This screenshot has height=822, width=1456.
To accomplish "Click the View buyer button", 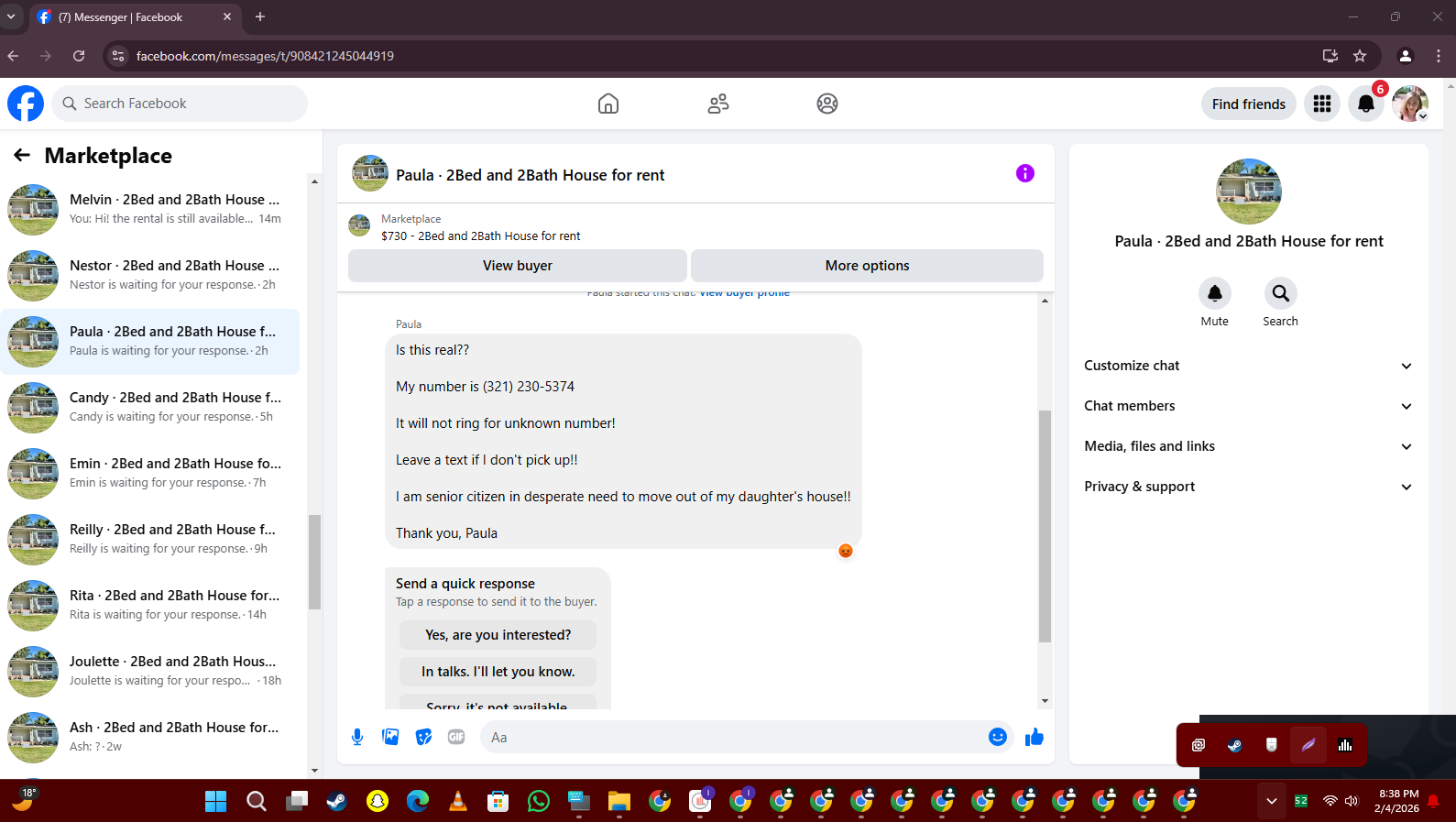I will (x=518, y=266).
